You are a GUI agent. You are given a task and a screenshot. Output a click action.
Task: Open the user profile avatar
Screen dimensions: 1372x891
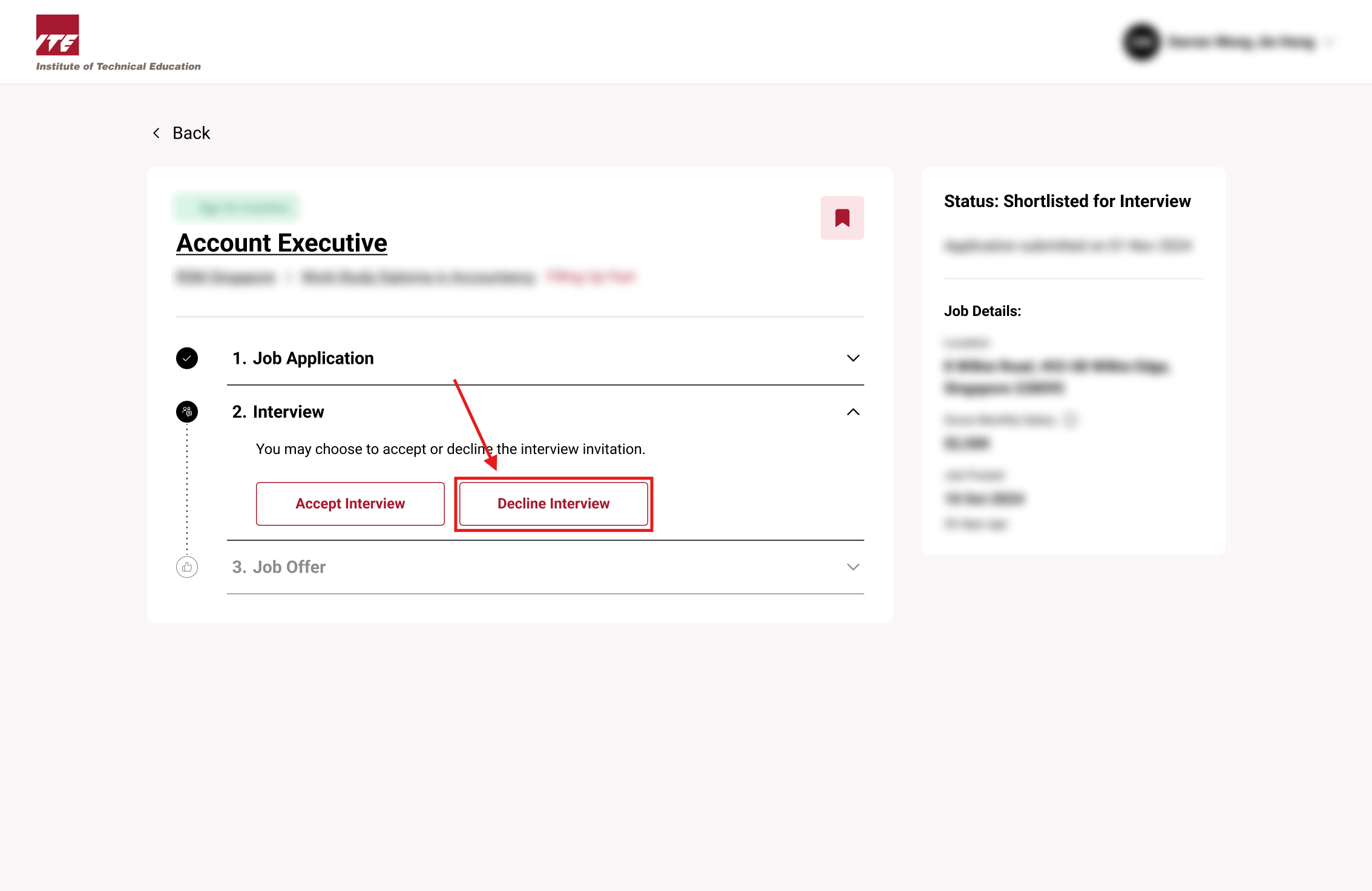click(x=1141, y=42)
